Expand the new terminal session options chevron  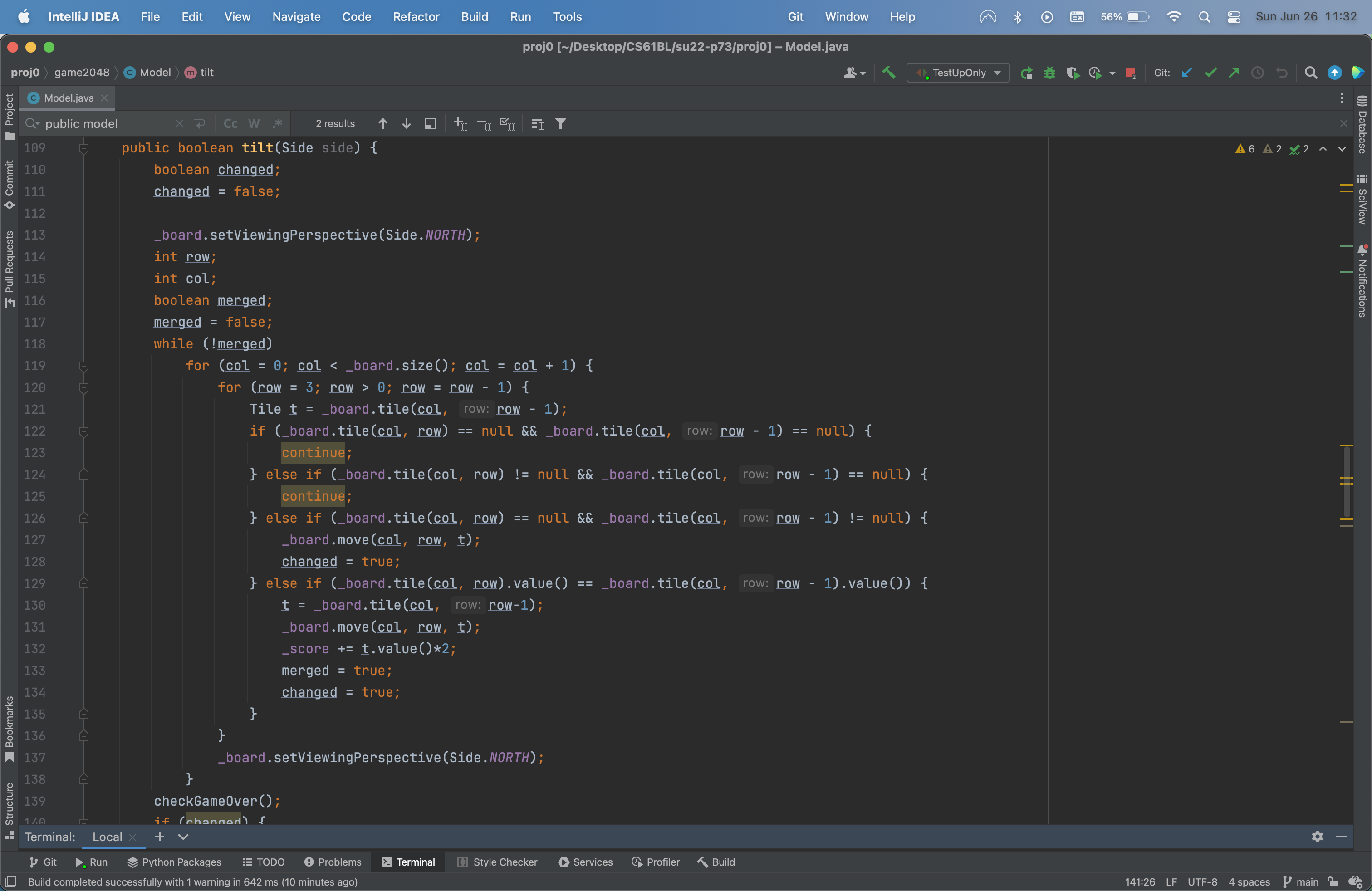tap(183, 836)
